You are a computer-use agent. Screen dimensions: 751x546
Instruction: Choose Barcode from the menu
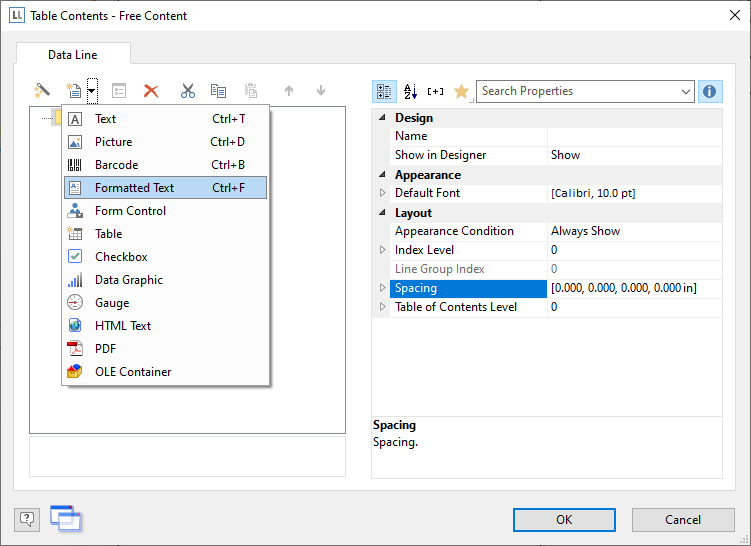pos(165,165)
